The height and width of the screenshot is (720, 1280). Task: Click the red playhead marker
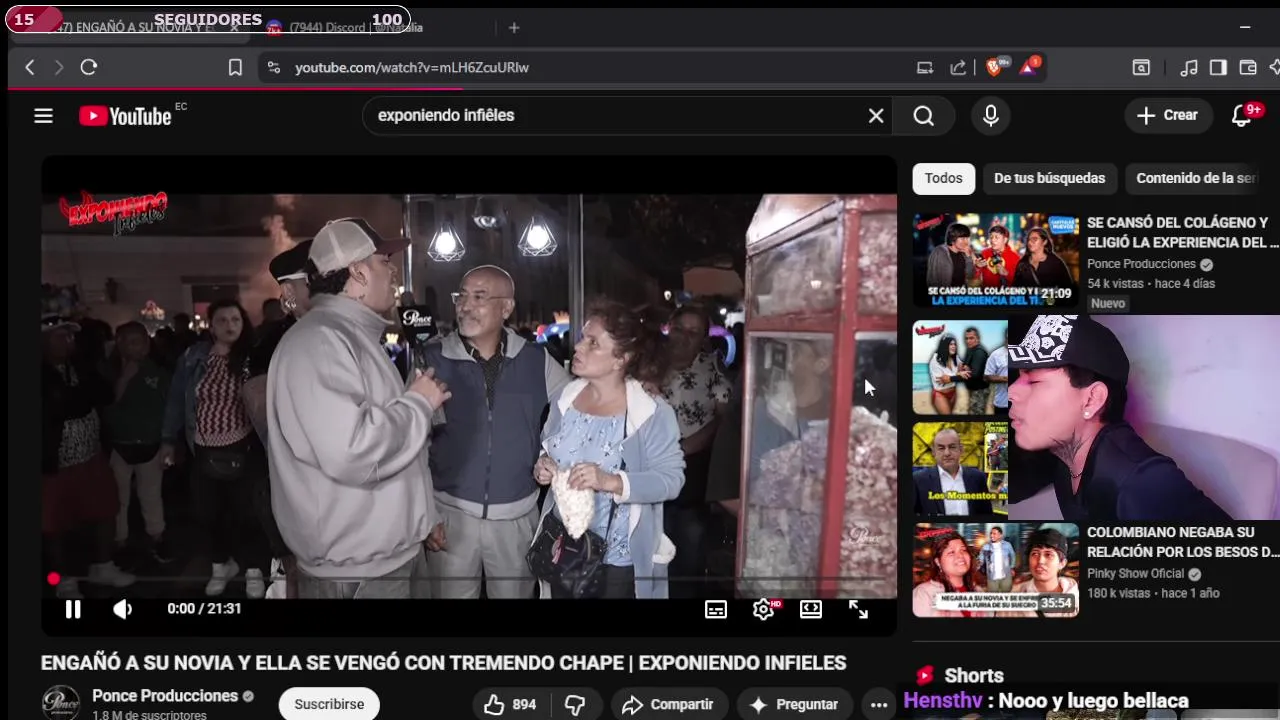(x=53, y=578)
